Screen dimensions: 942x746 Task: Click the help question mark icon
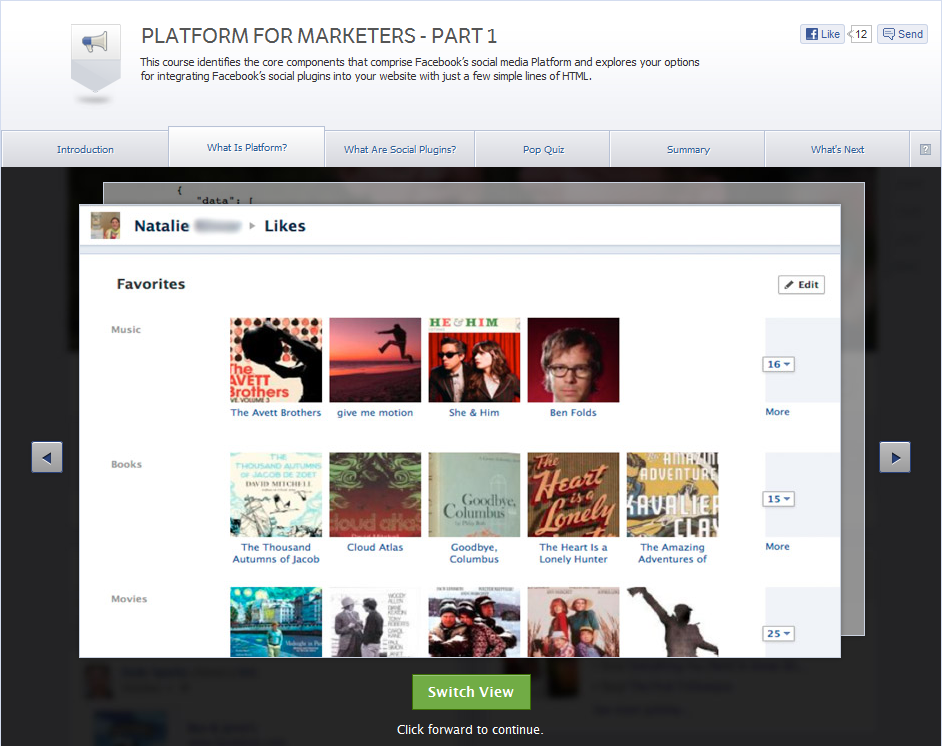925,149
